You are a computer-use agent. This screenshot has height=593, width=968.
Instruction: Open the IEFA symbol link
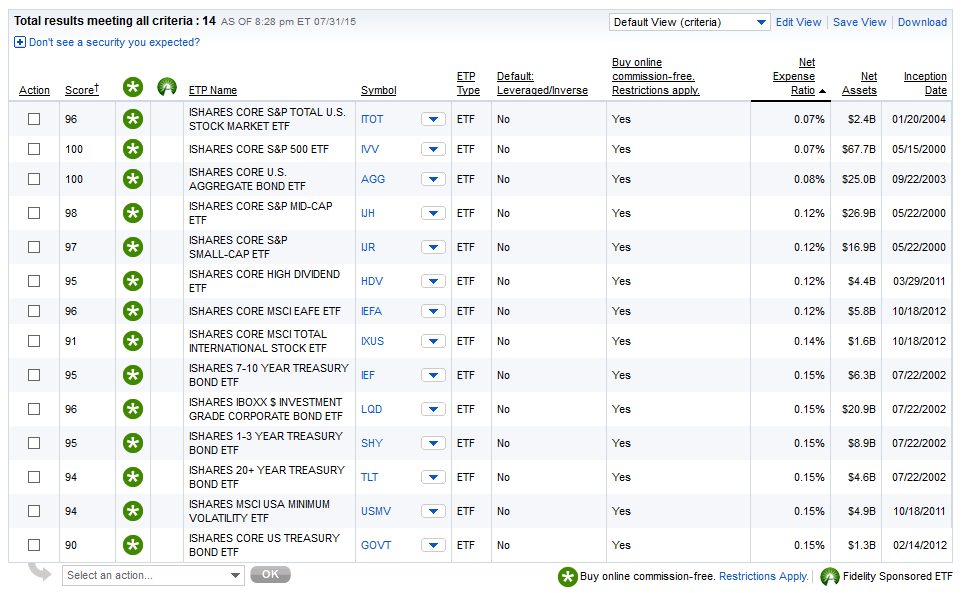[x=371, y=311]
